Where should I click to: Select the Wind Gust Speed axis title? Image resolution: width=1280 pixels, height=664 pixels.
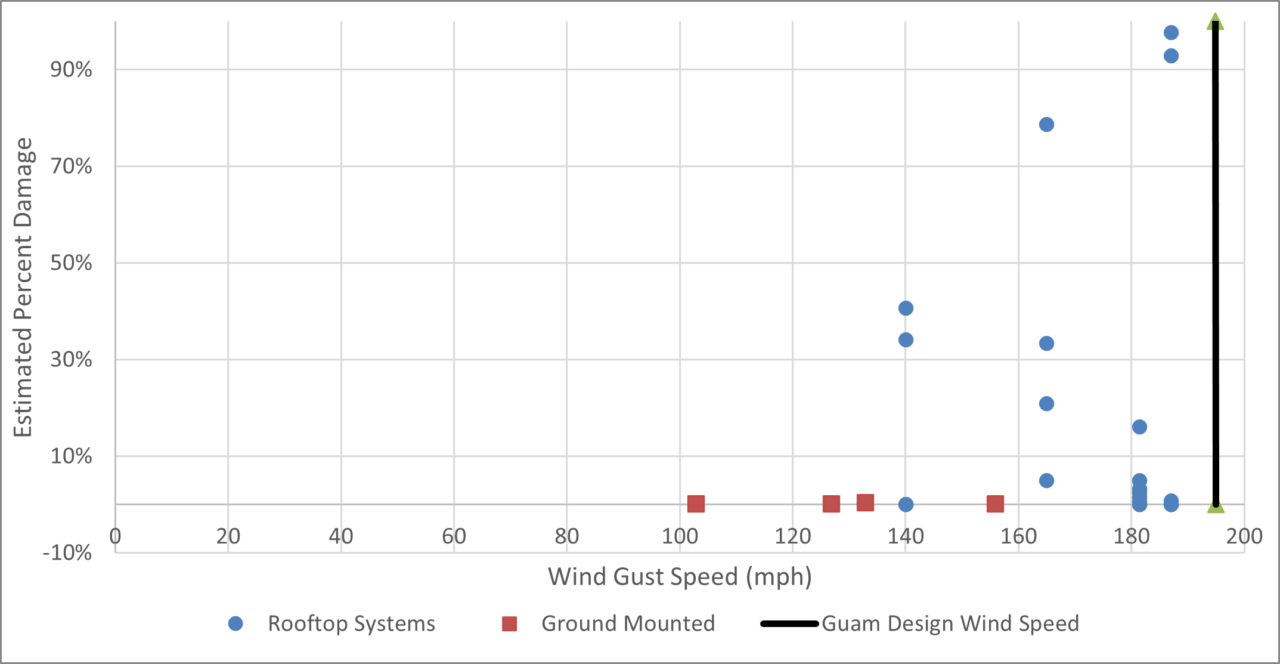(680, 577)
